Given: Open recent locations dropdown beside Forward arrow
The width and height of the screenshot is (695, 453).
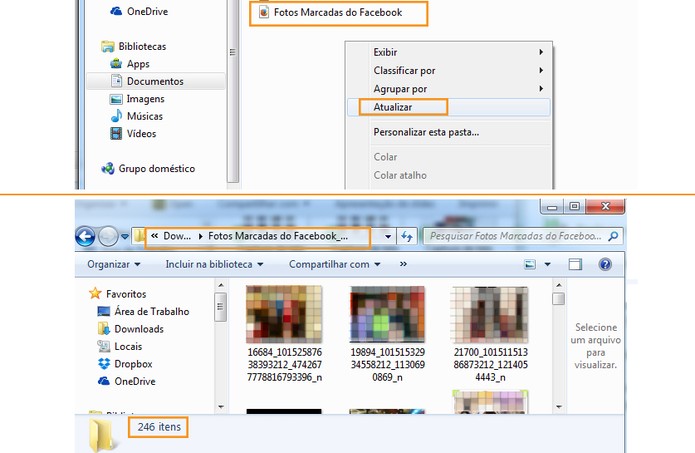Looking at the screenshot, I should (125, 237).
